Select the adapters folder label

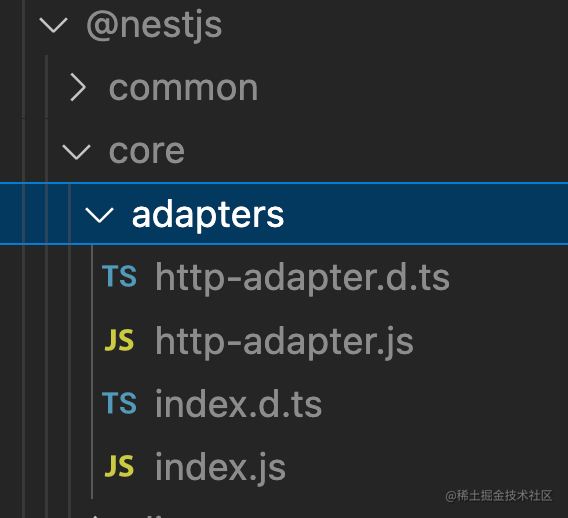[208, 215]
